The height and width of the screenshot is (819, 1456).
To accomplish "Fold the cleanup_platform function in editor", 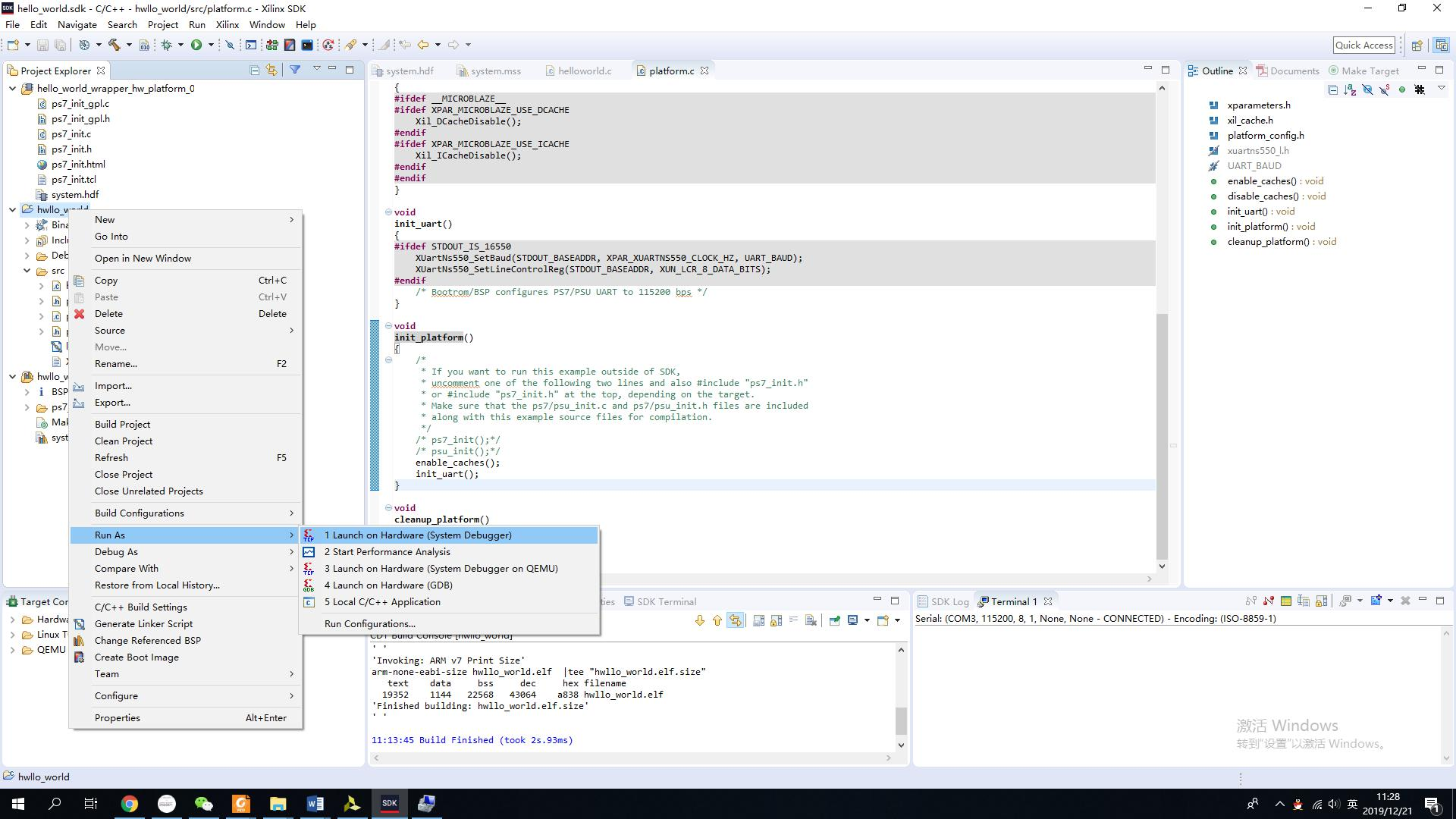I will click(x=388, y=508).
